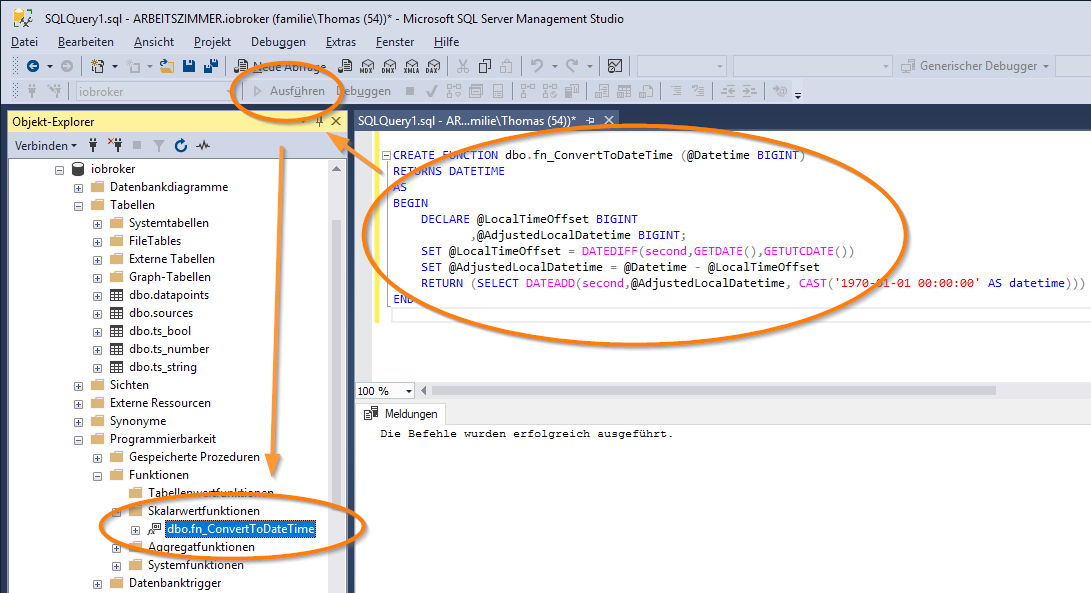The height and width of the screenshot is (593, 1091).
Task: Click the navigate Back arrow icon
Action: click(x=32, y=66)
